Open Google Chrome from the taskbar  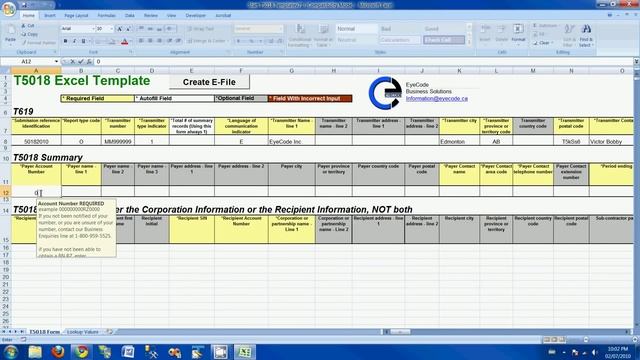(82, 352)
